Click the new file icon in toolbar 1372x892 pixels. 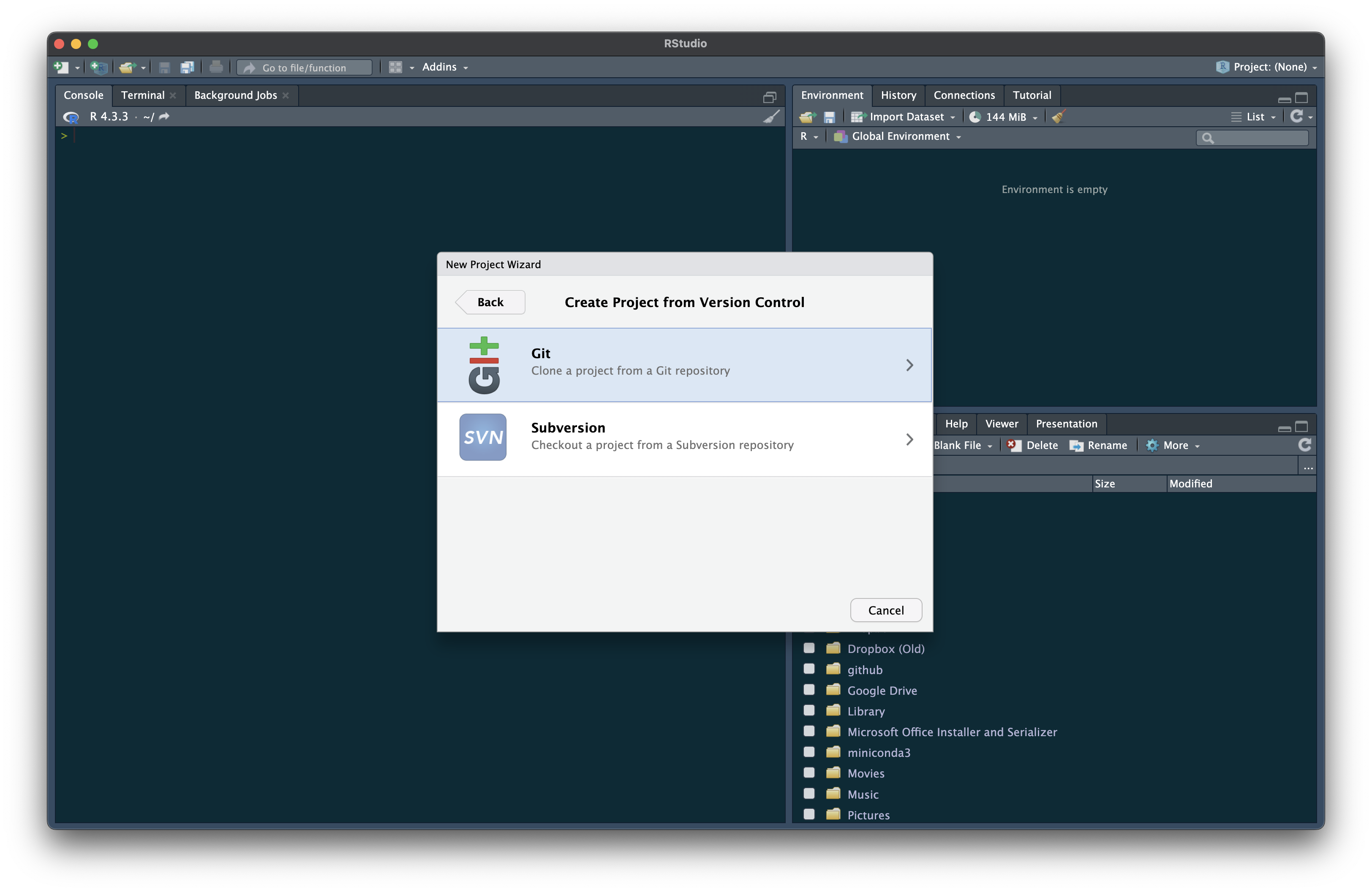(61, 68)
